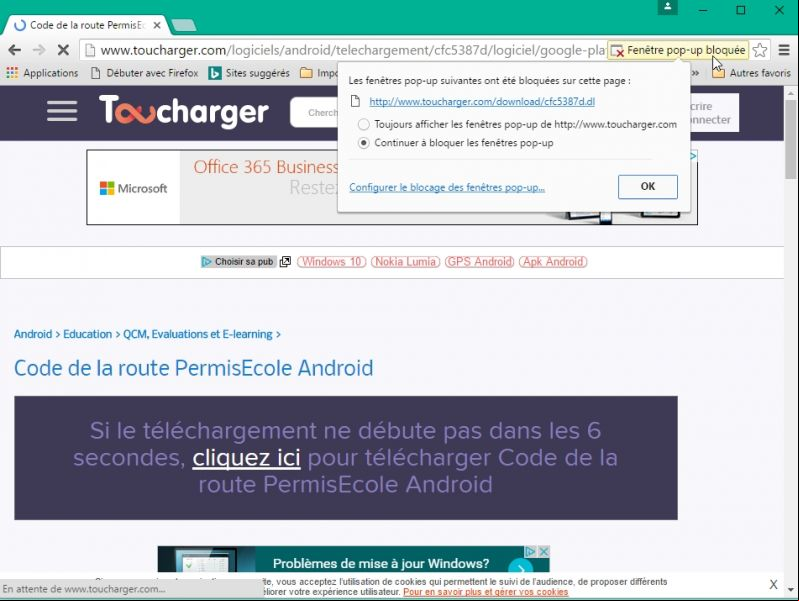The image size is (799, 601).
Task: Open the Applications grid shortcut
Action: pos(42,73)
